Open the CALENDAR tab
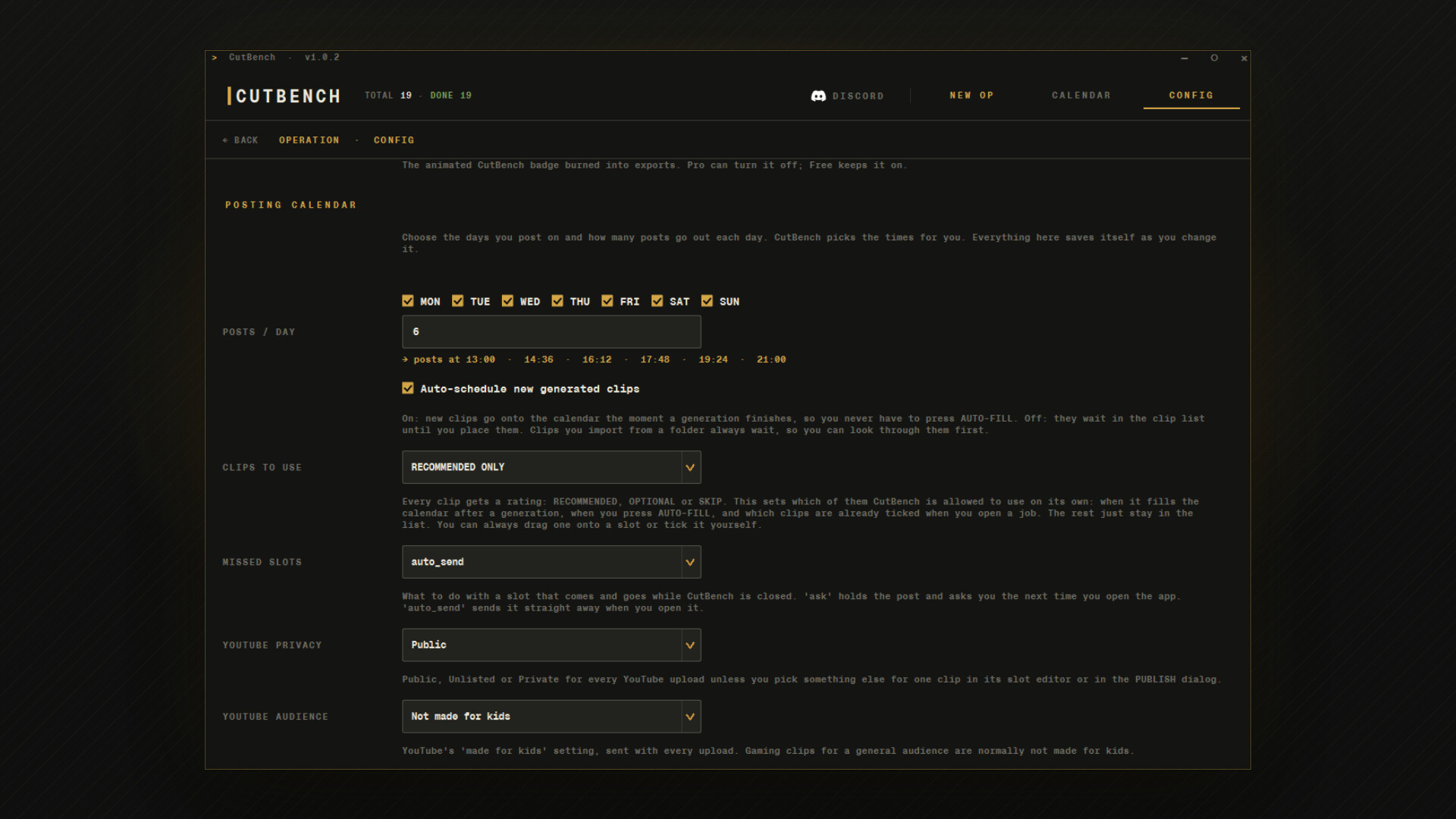Viewport: 1456px width, 819px height. (x=1081, y=96)
